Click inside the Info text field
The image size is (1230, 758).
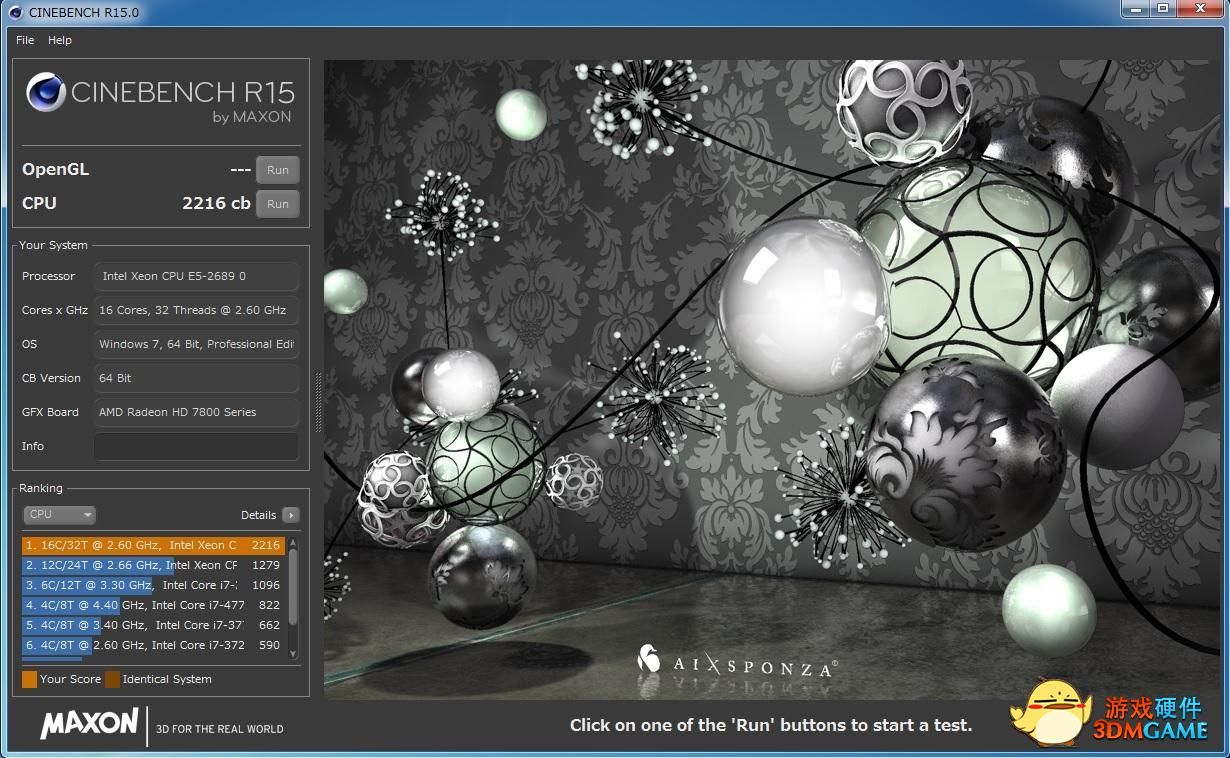coord(196,446)
